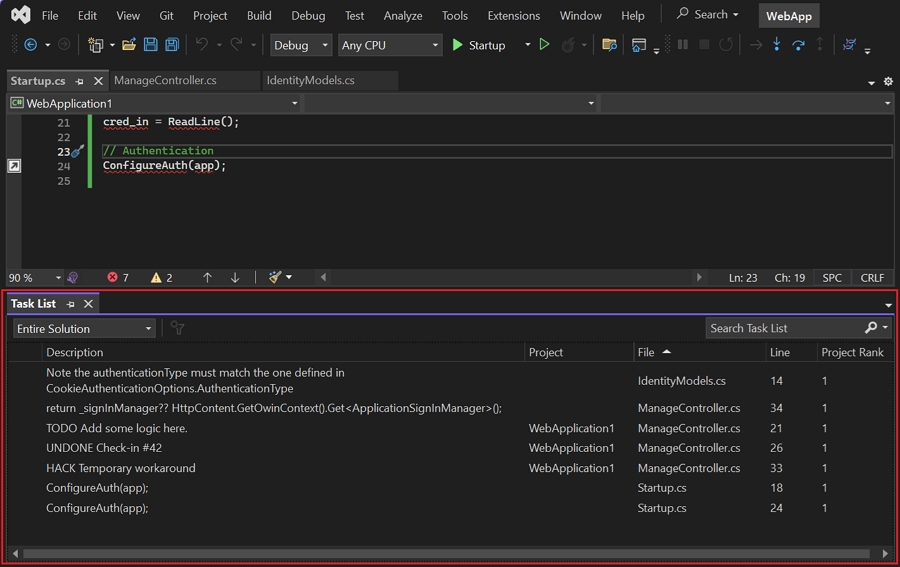Click the Save All icon

[x=172, y=45]
